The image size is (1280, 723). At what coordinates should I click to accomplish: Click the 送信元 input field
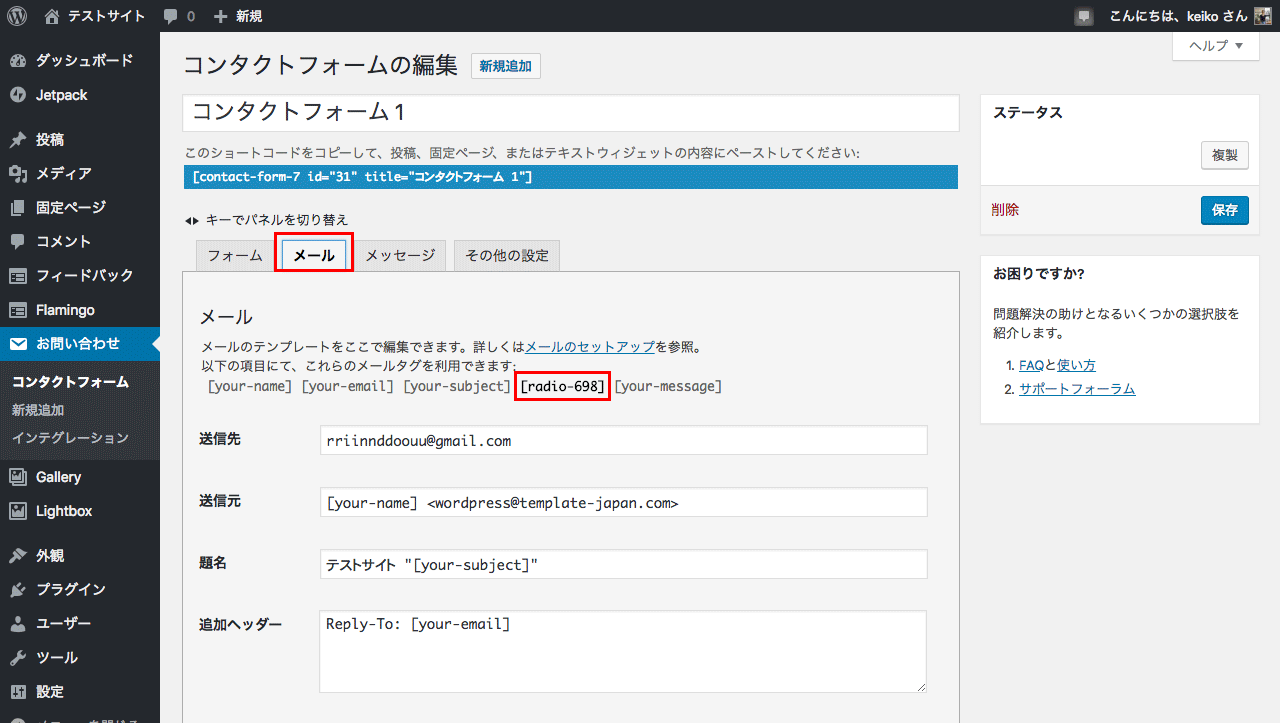coord(623,502)
